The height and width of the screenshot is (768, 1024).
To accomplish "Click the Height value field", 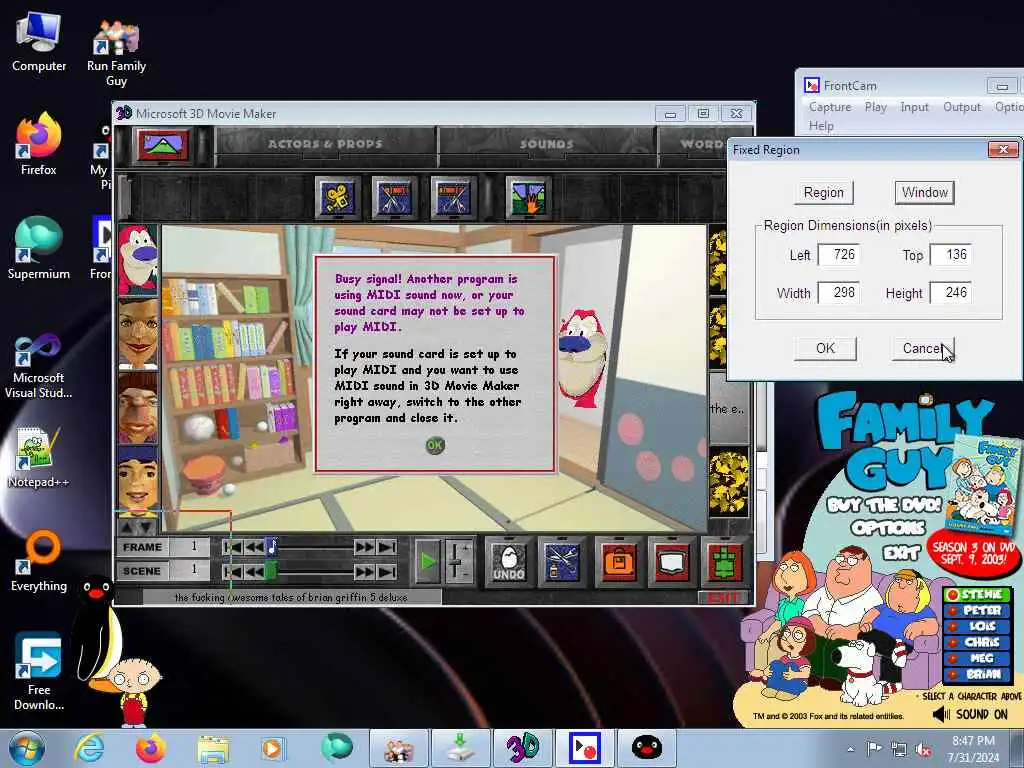I will tap(950, 293).
